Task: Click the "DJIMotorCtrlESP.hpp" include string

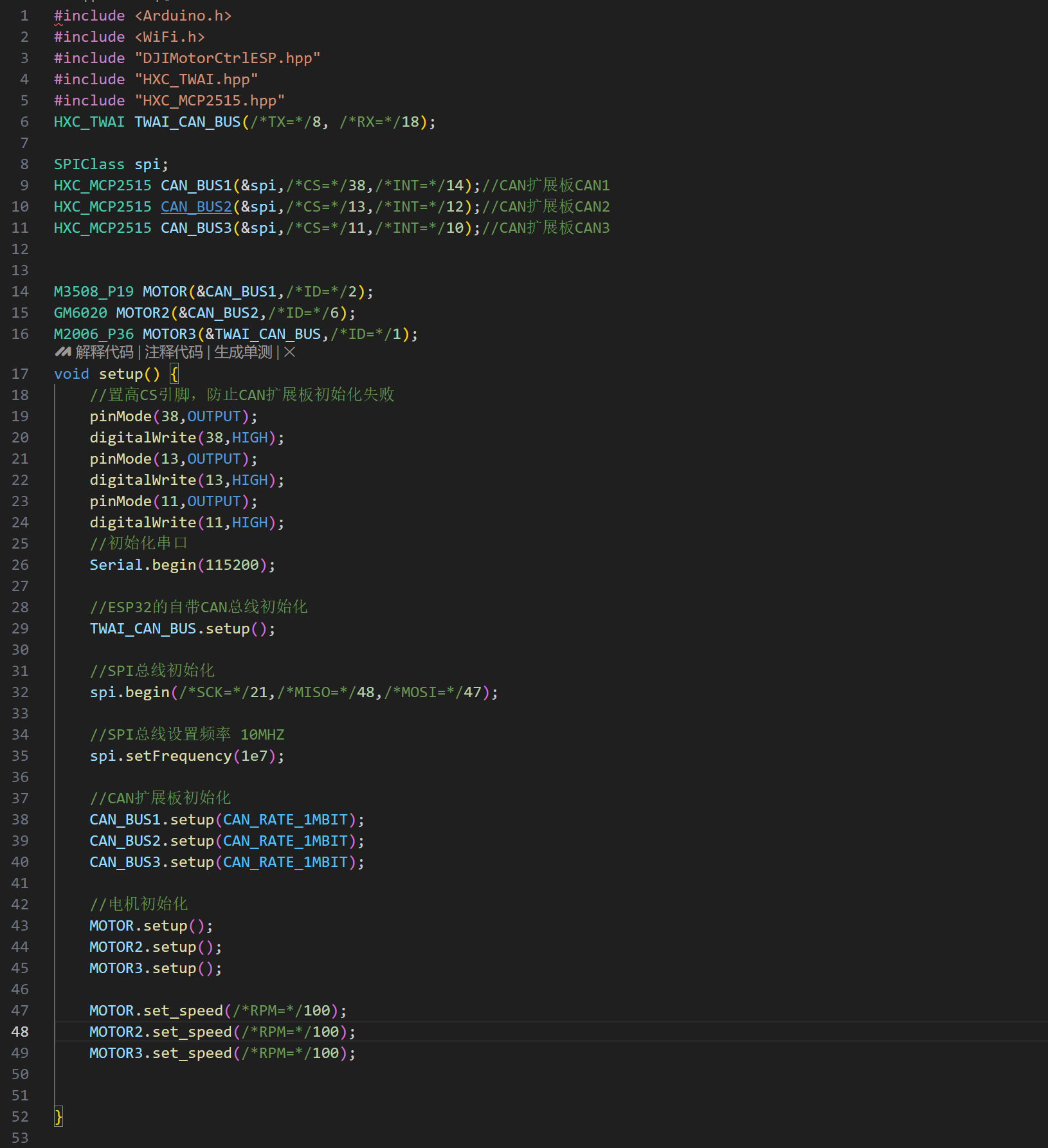Action: pos(227,58)
